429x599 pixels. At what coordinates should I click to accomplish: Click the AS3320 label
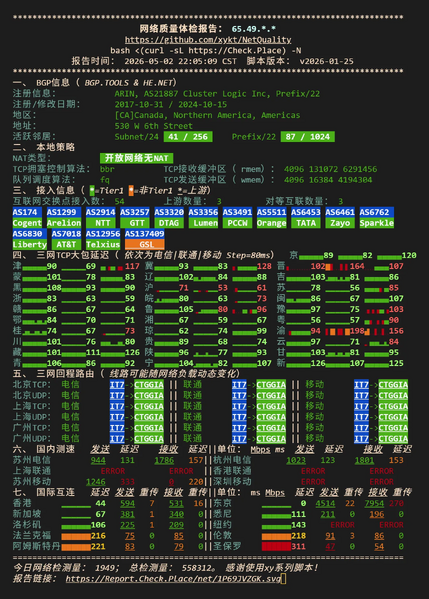click(169, 212)
